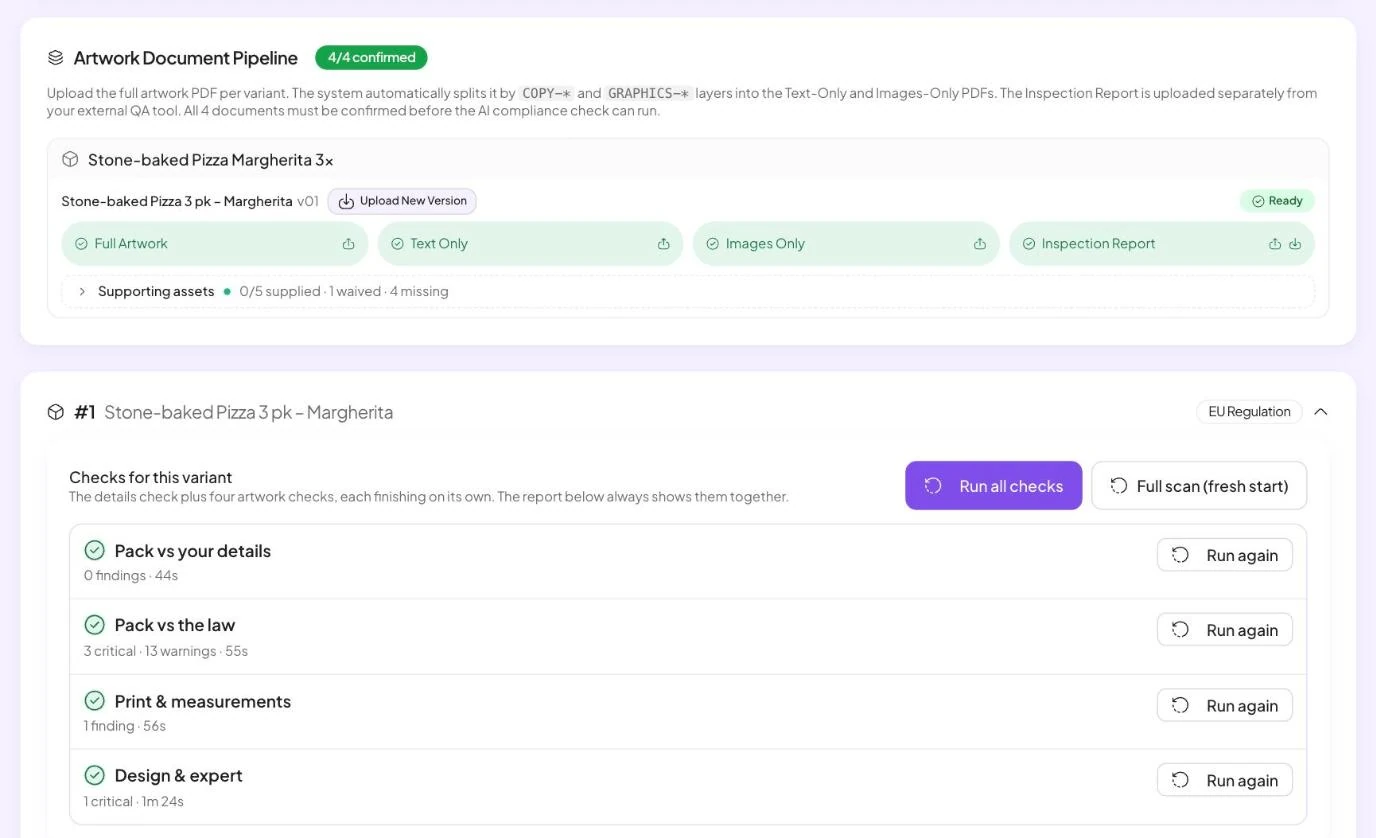Click the check icon on Inspection Report chip

click(x=1029, y=244)
